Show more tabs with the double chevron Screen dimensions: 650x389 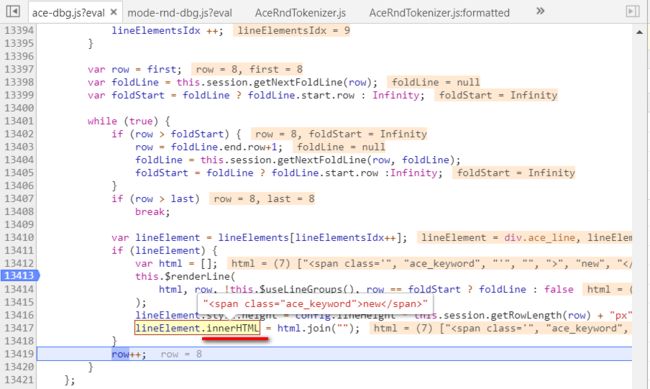click(x=540, y=11)
